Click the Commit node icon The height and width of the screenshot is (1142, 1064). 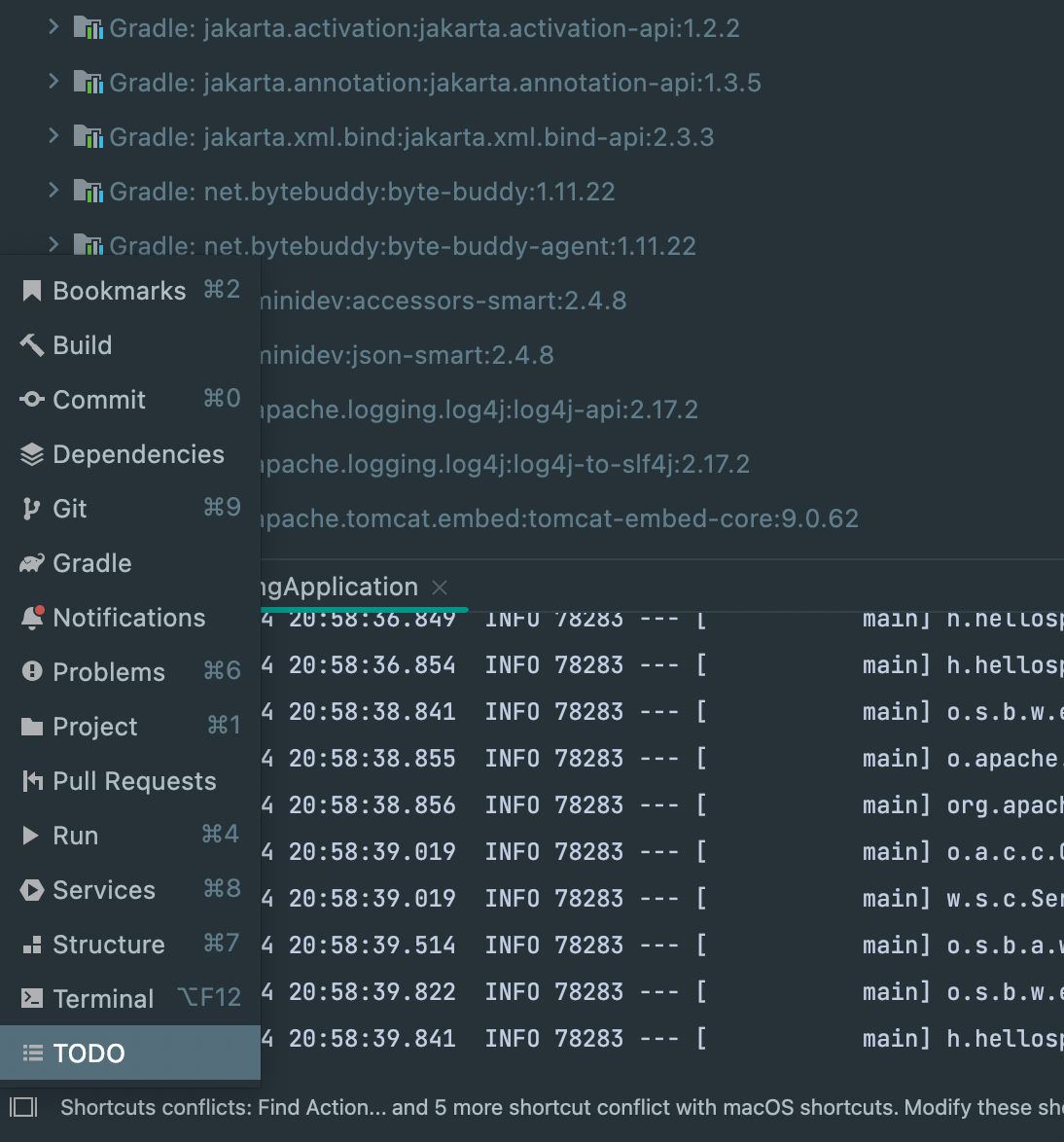point(31,399)
